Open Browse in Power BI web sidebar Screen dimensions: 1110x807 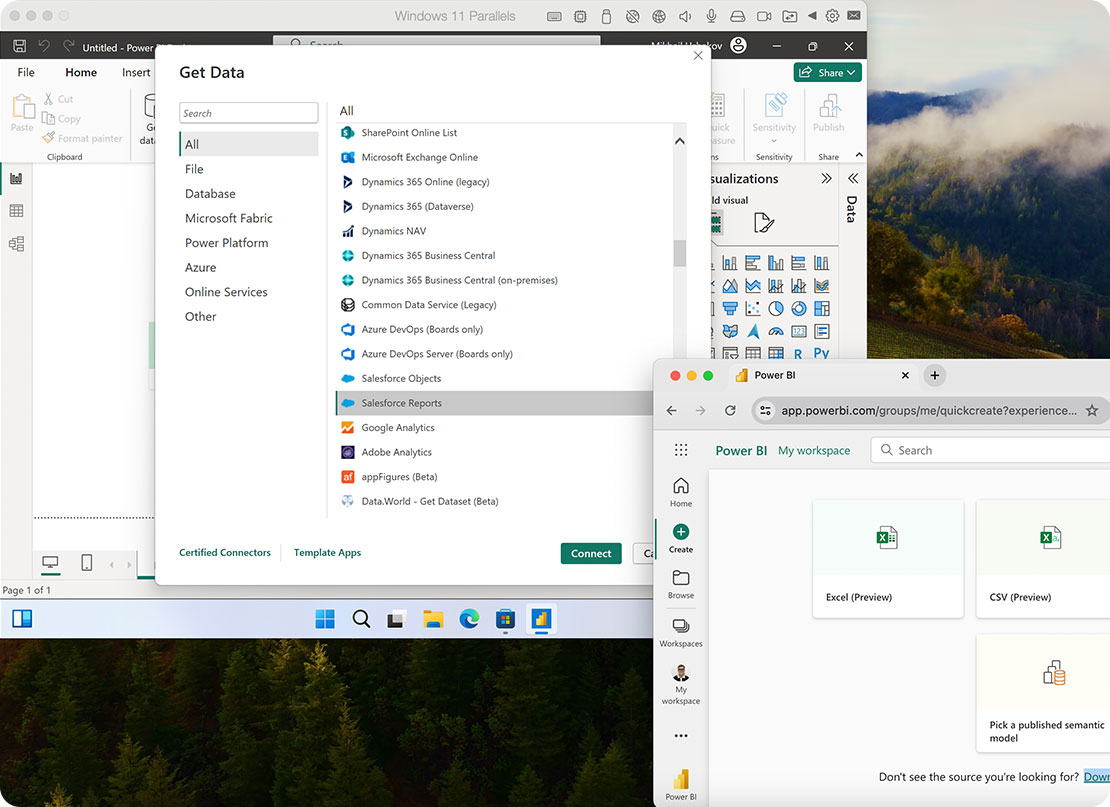point(681,579)
